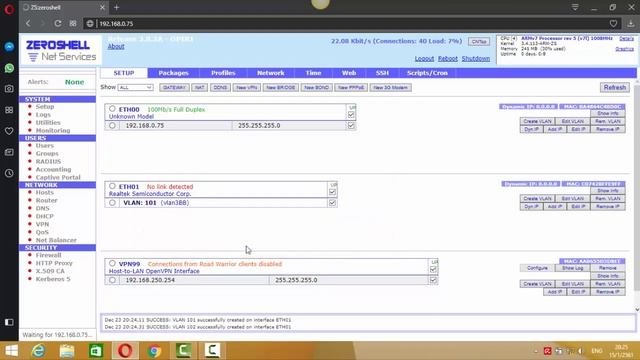Toggle the sidebar panel icon at bottom-left

[x=9, y=322]
